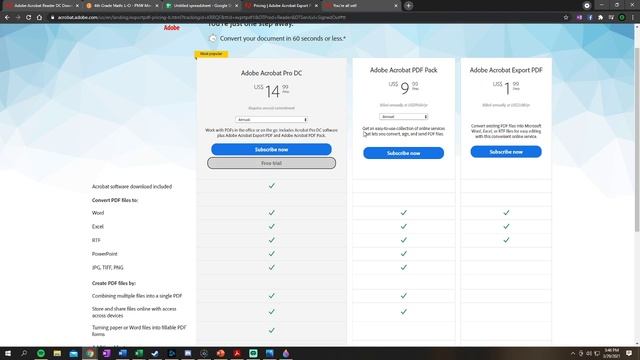Switch to Adobe Acrobat Reader DC tab

pos(43,6)
